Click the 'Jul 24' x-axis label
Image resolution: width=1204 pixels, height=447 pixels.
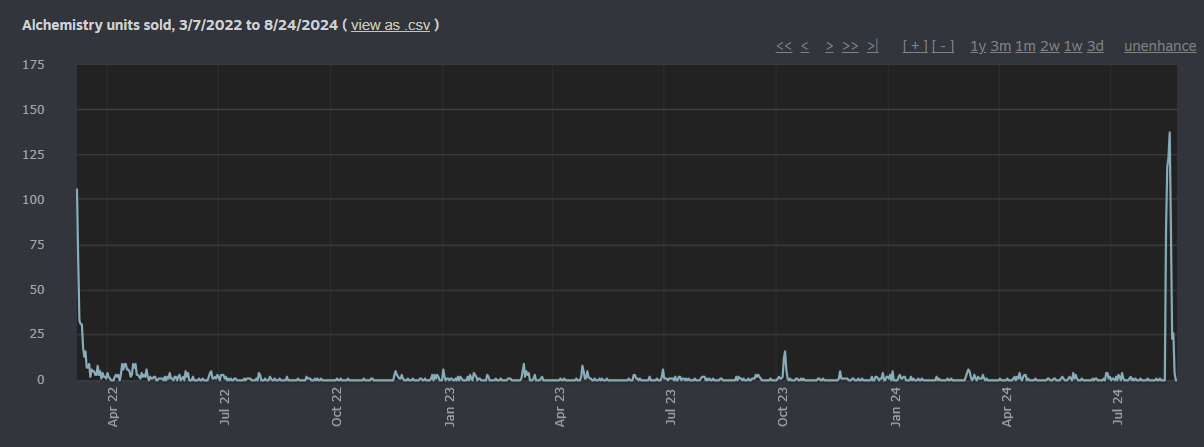coord(1118,408)
